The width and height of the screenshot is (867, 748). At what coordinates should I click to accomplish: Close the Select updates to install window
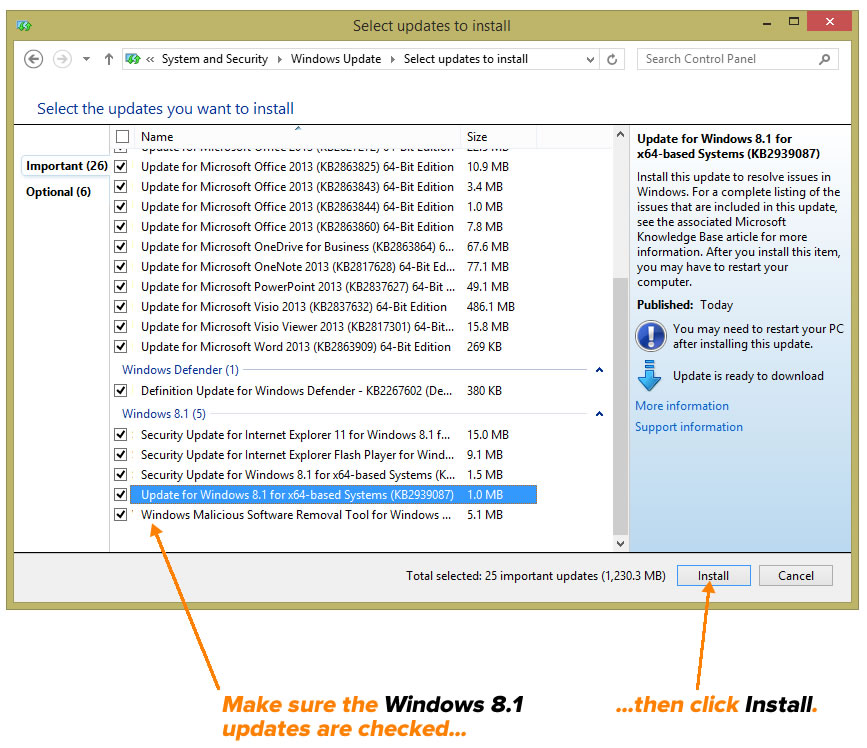click(829, 22)
